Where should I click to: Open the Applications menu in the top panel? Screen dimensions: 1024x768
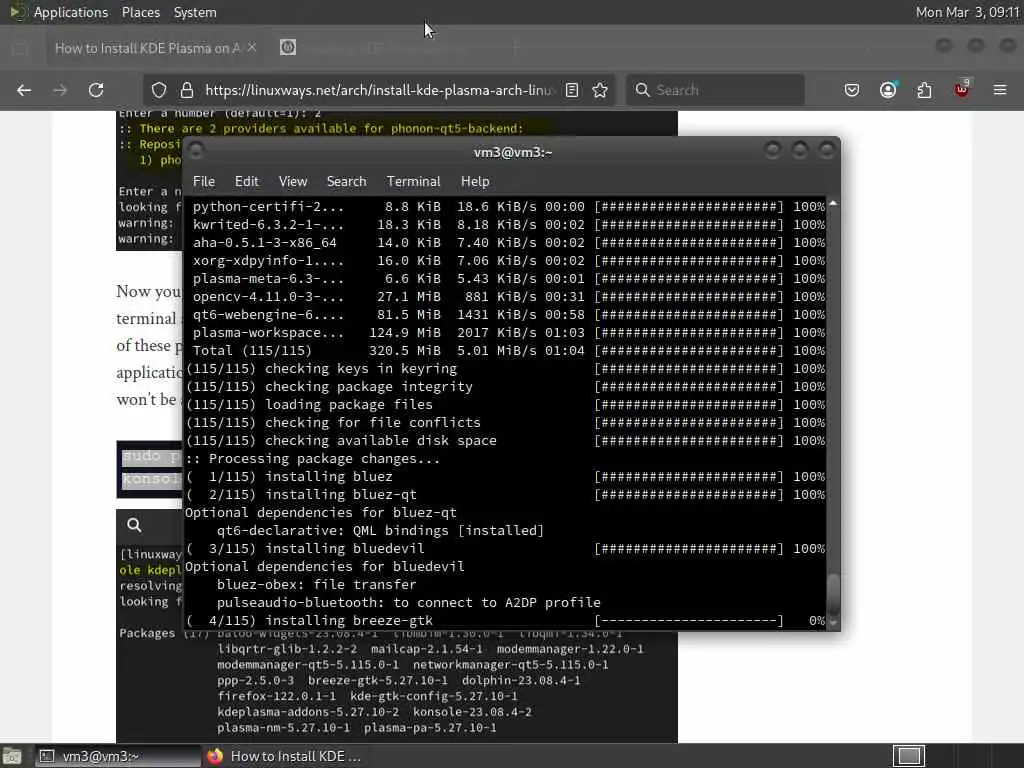(x=71, y=12)
